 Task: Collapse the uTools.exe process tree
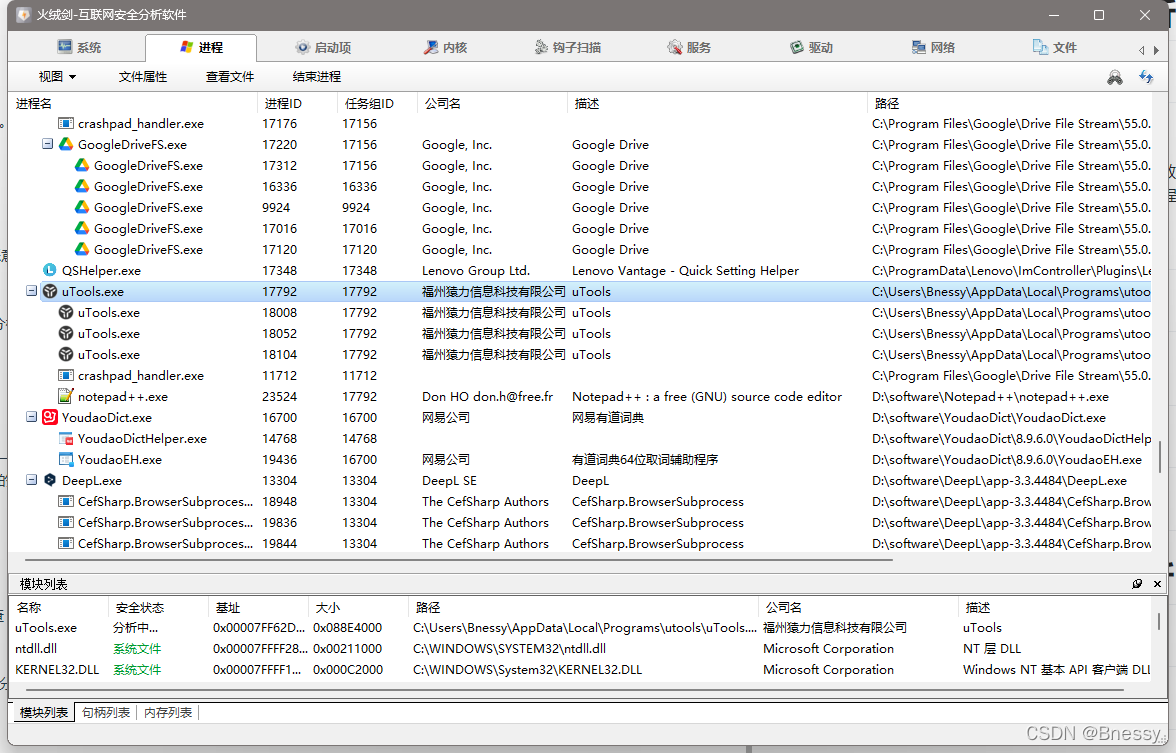(x=32, y=290)
